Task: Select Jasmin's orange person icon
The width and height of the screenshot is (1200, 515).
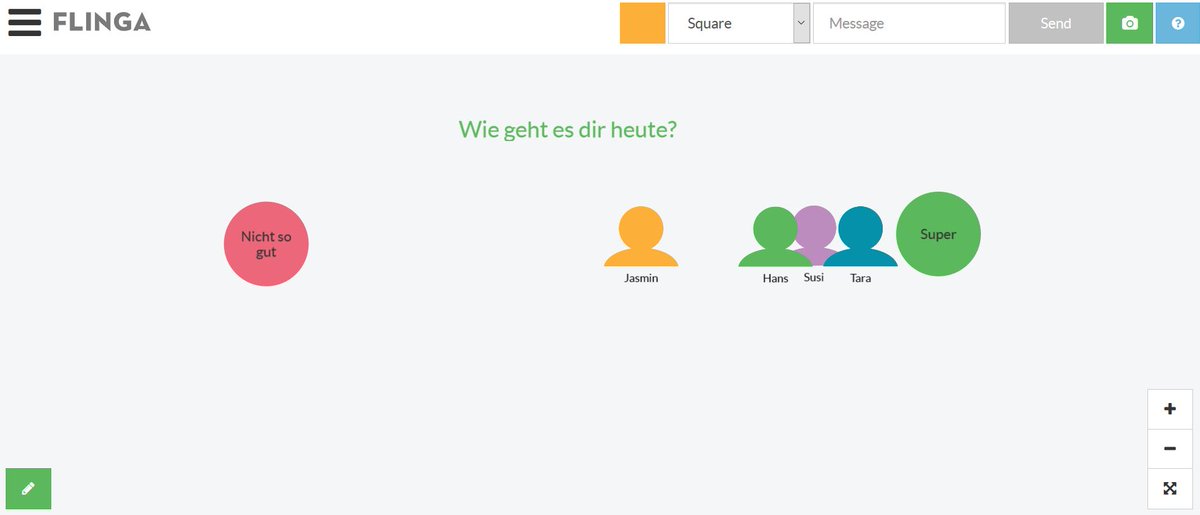Action: coord(641,236)
